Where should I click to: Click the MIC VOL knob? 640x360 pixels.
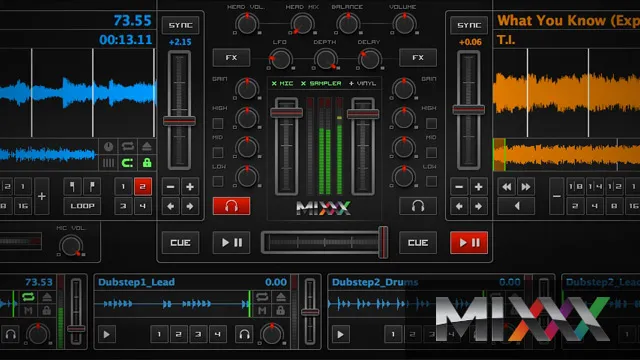(71, 246)
